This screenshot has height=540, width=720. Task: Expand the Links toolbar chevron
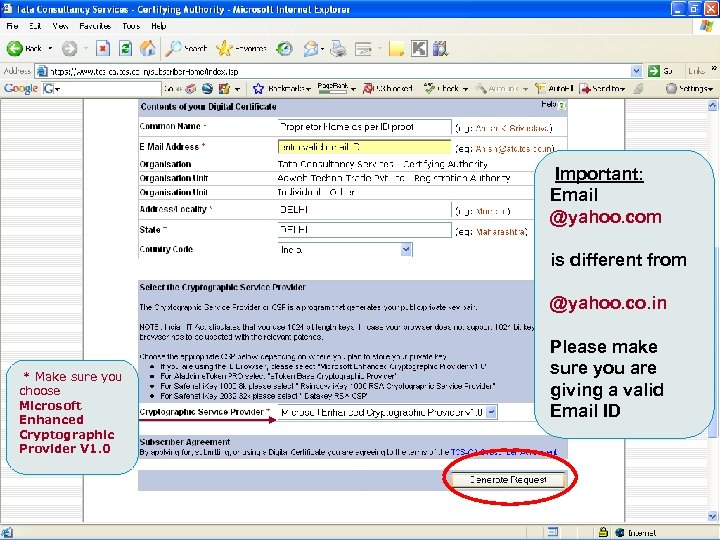pyautogui.click(x=714, y=69)
